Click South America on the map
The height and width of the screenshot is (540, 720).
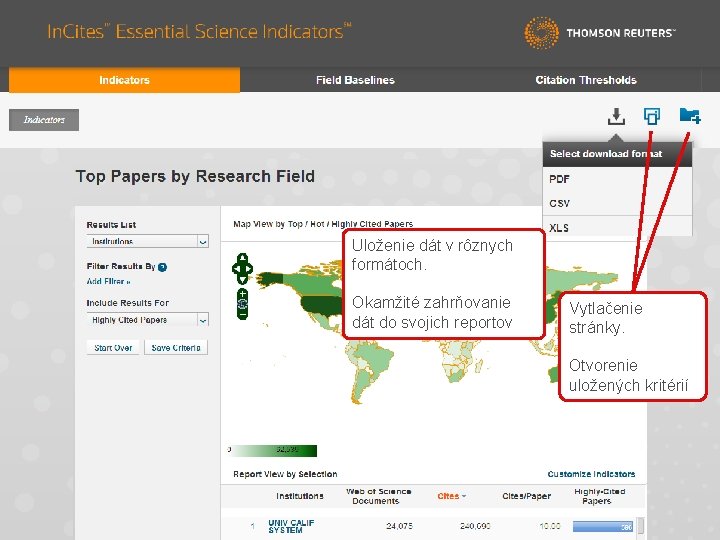pyautogui.click(x=370, y=372)
